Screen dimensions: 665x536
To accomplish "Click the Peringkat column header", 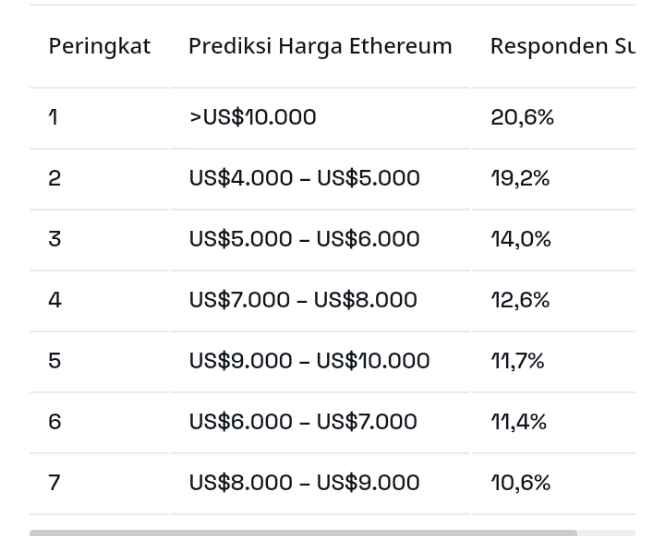I will click(99, 46).
